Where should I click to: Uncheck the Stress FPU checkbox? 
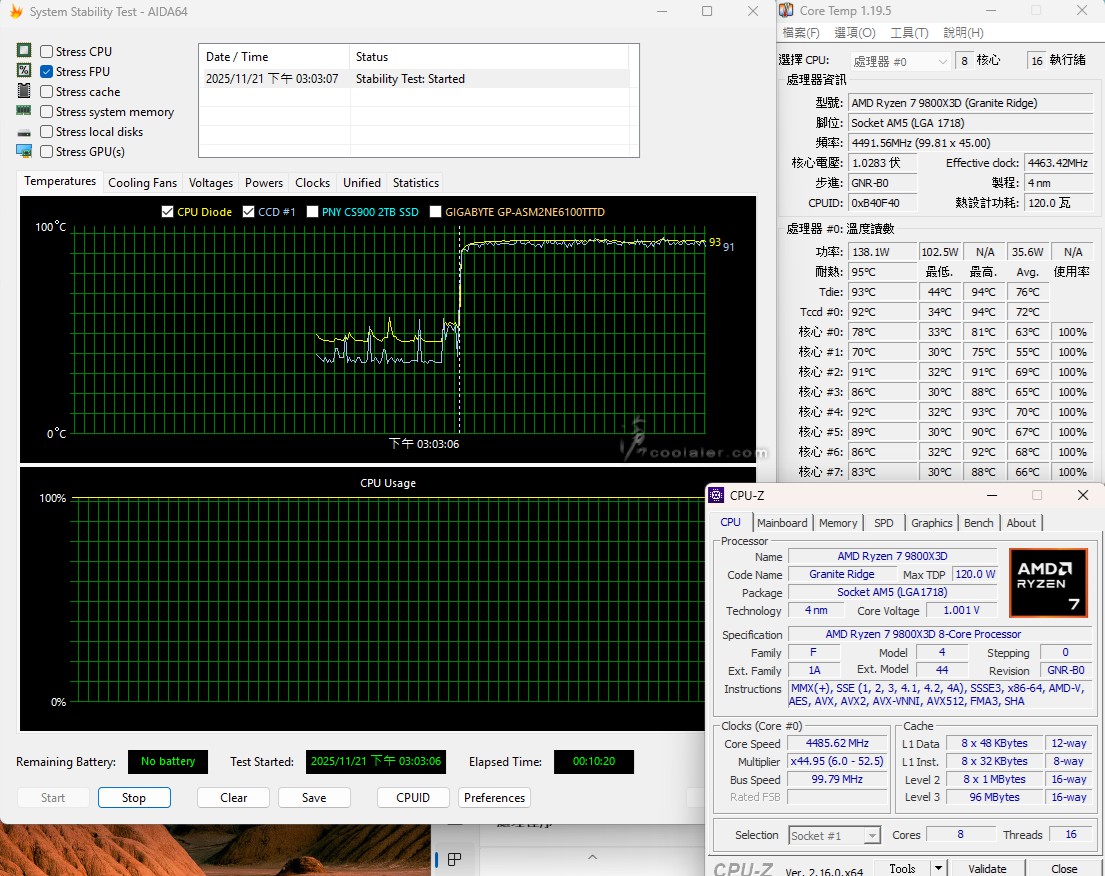(47, 72)
